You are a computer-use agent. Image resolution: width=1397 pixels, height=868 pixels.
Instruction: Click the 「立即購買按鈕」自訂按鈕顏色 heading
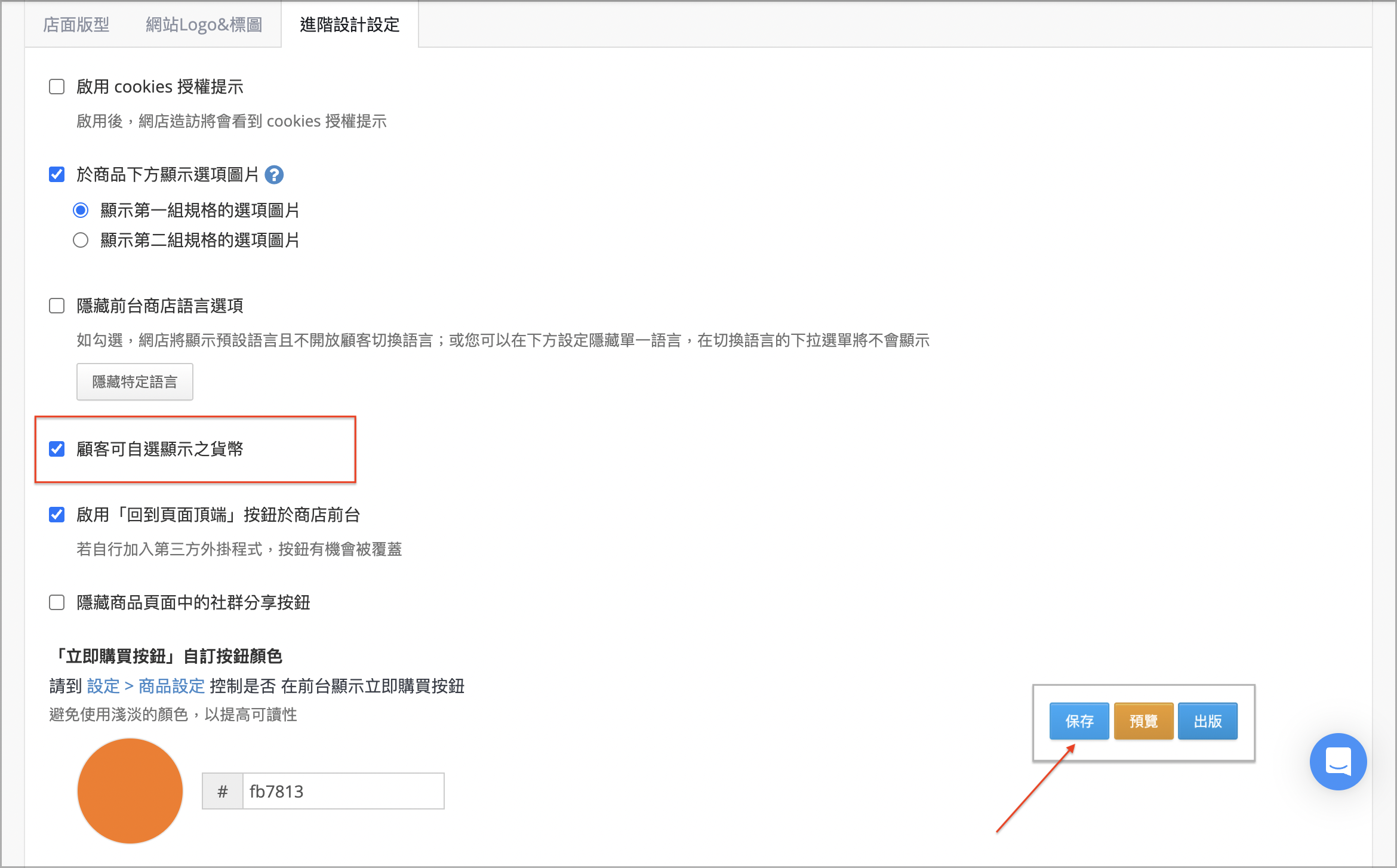coord(166,656)
